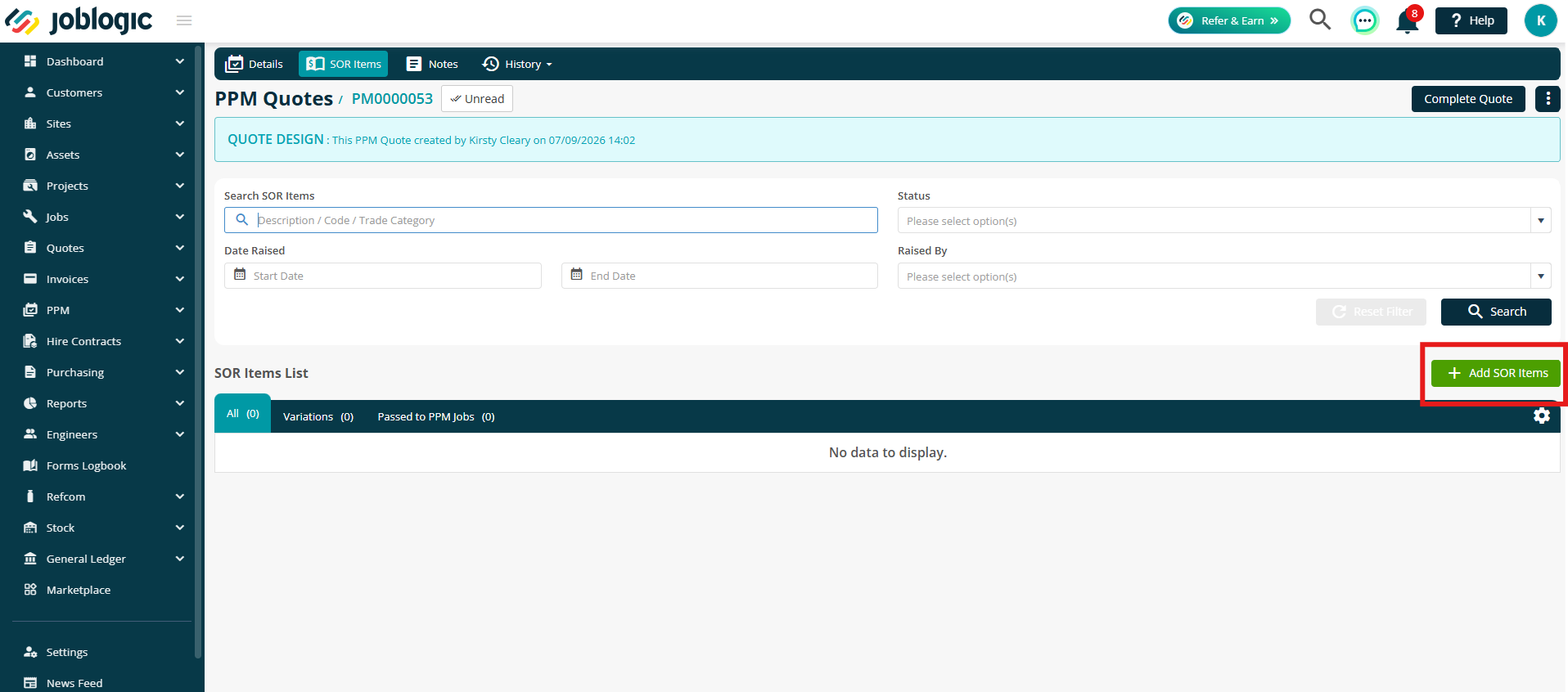Open the Refer & Earn button
The height and width of the screenshot is (692, 1568).
pyautogui.click(x=1229, y=20)
